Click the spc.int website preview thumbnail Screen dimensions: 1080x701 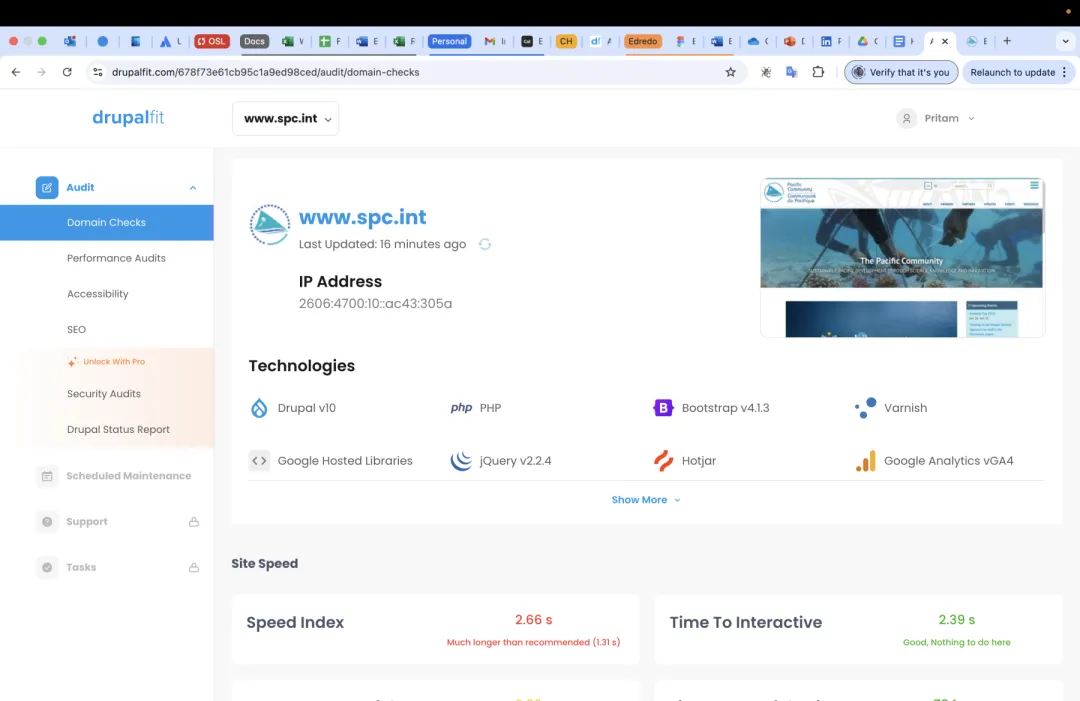click(902, 257)
